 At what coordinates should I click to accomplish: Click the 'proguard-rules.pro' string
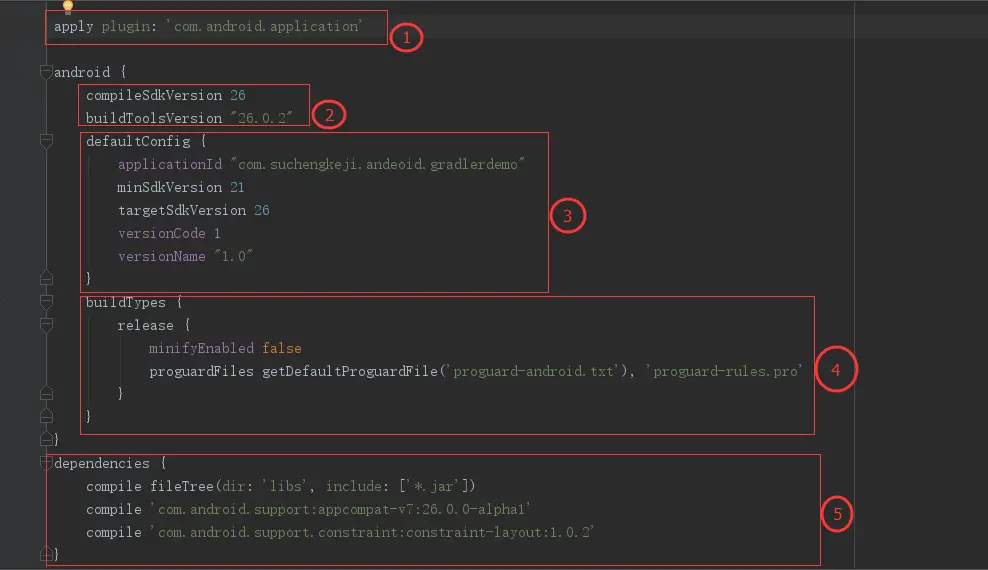(x=724, y=372)
